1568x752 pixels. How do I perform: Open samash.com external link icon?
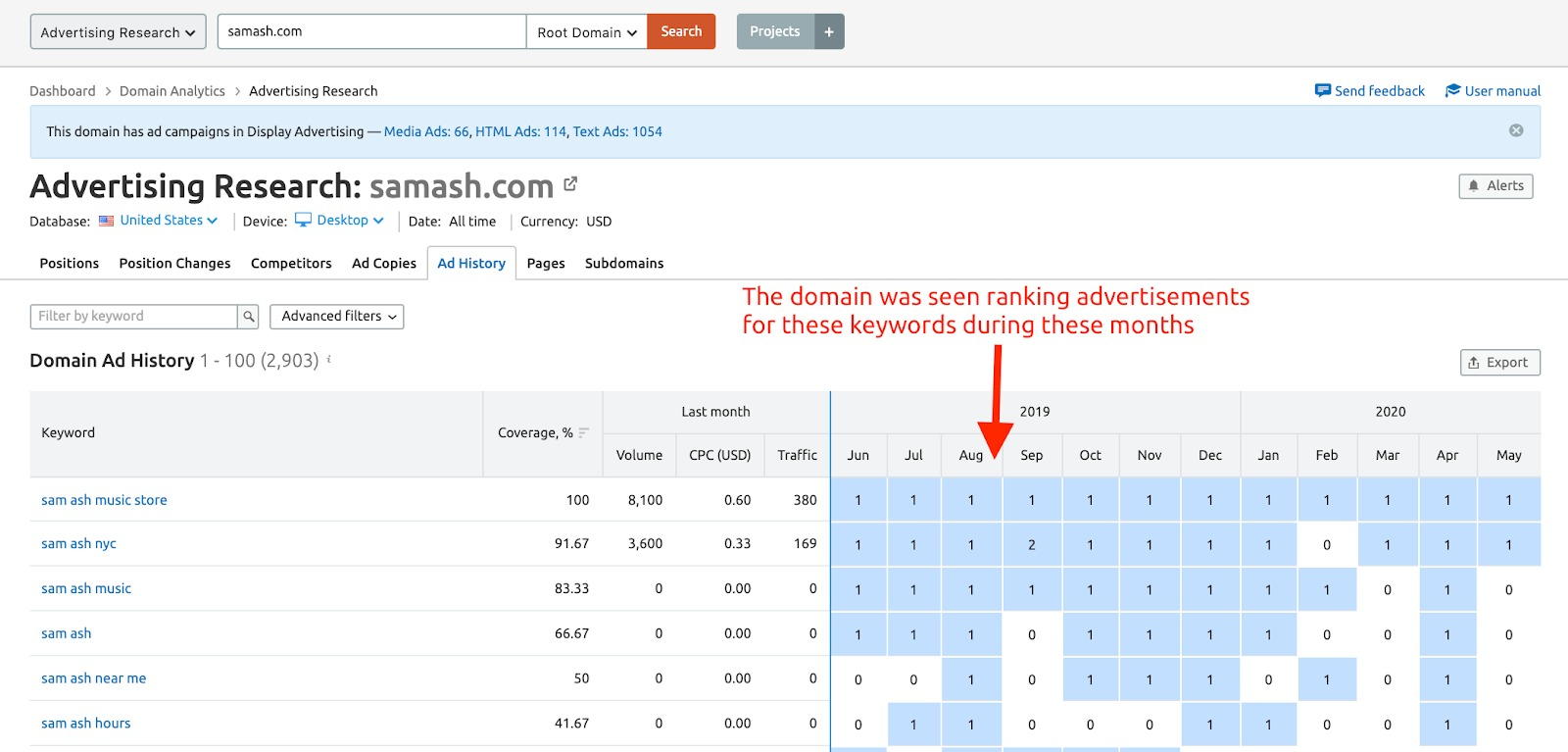pyautogui.click(x=570, y=183)
